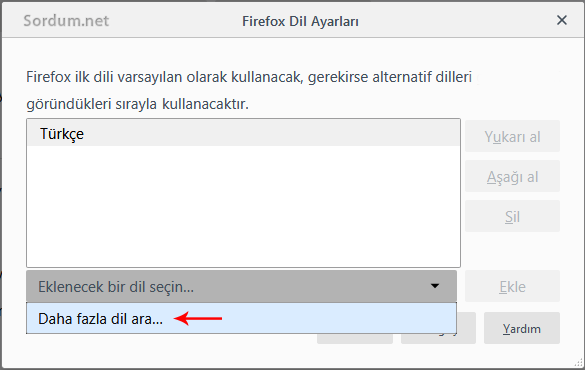Click the Ekle button
This screenshot has height=370, width=585.
512,286
